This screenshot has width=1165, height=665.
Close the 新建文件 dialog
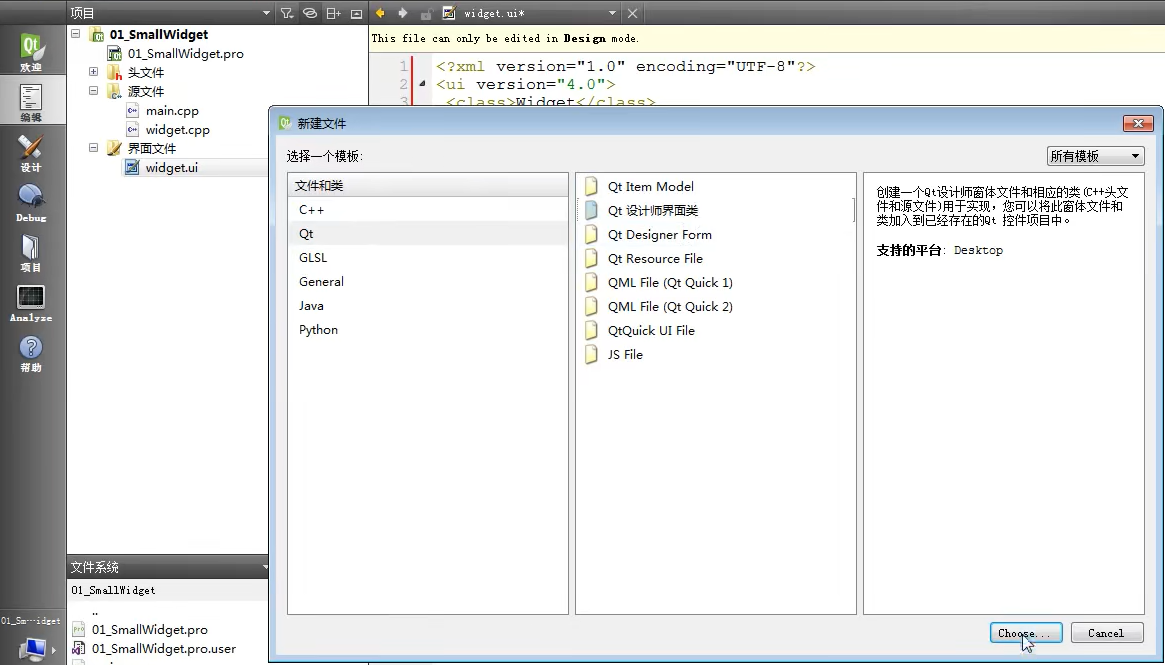coord(1138,123)
